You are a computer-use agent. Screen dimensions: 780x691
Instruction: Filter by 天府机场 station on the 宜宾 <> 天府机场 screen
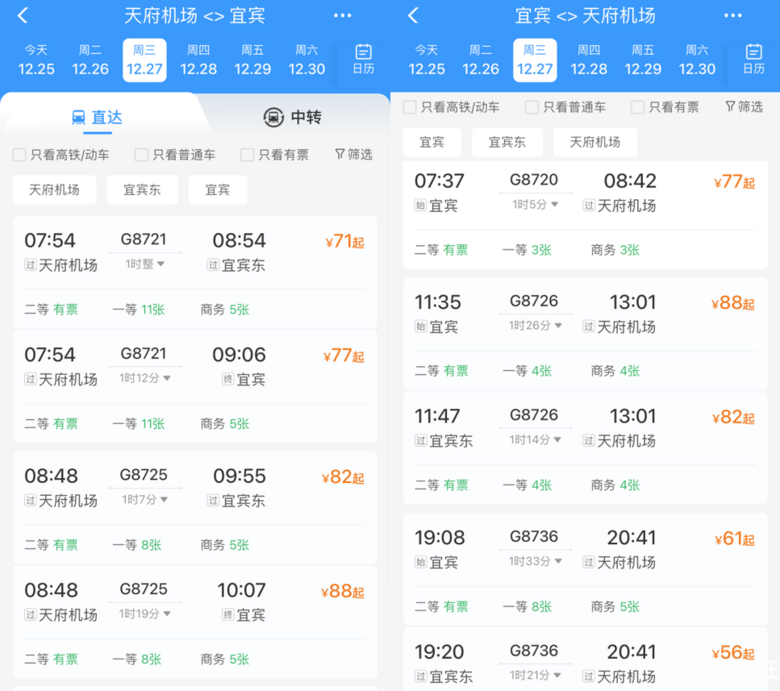pos(595,142)
